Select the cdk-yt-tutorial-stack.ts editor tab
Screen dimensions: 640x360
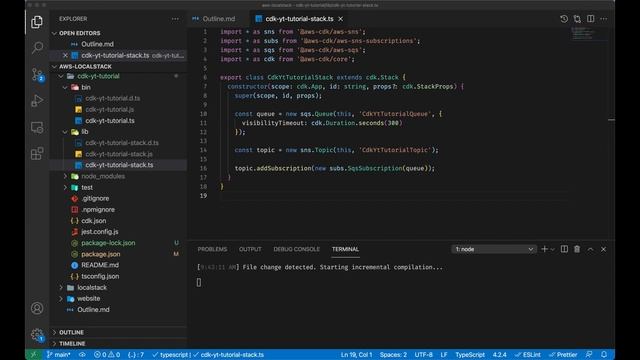coord(299,19)
